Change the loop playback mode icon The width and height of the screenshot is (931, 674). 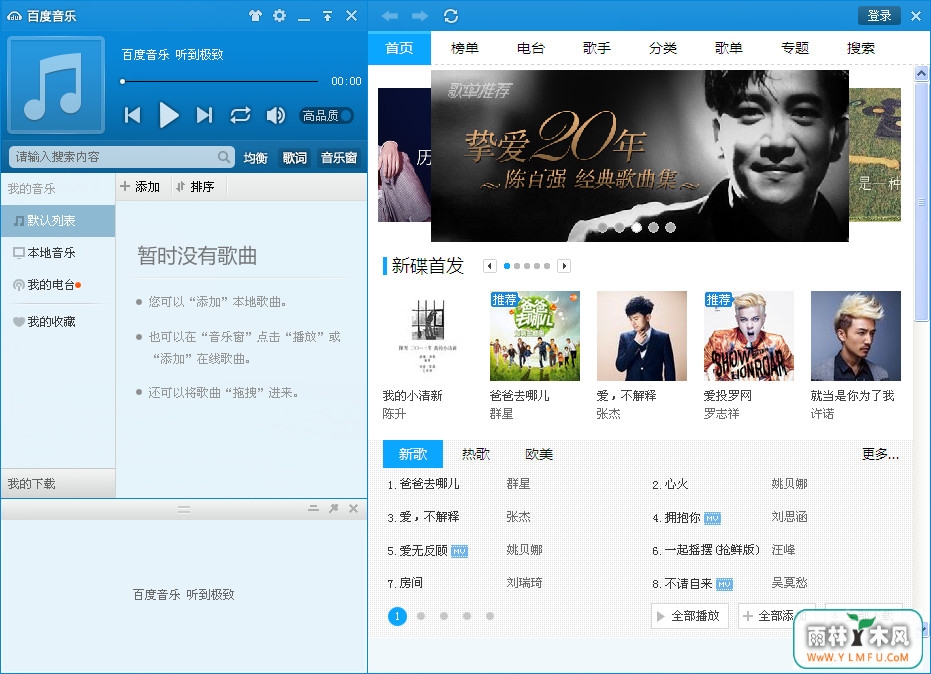(240, 115)
